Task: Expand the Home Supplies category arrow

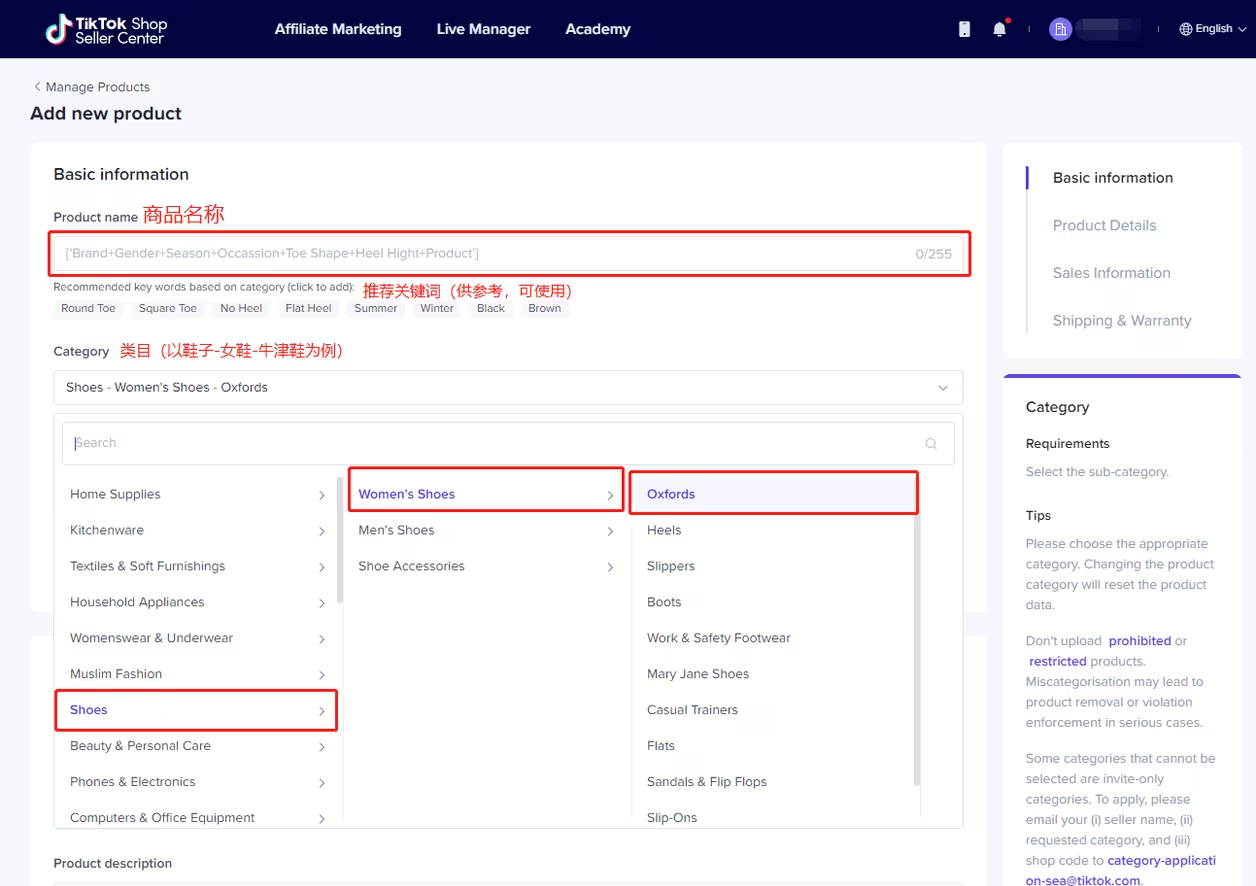Action: click(x=321, y=495)
